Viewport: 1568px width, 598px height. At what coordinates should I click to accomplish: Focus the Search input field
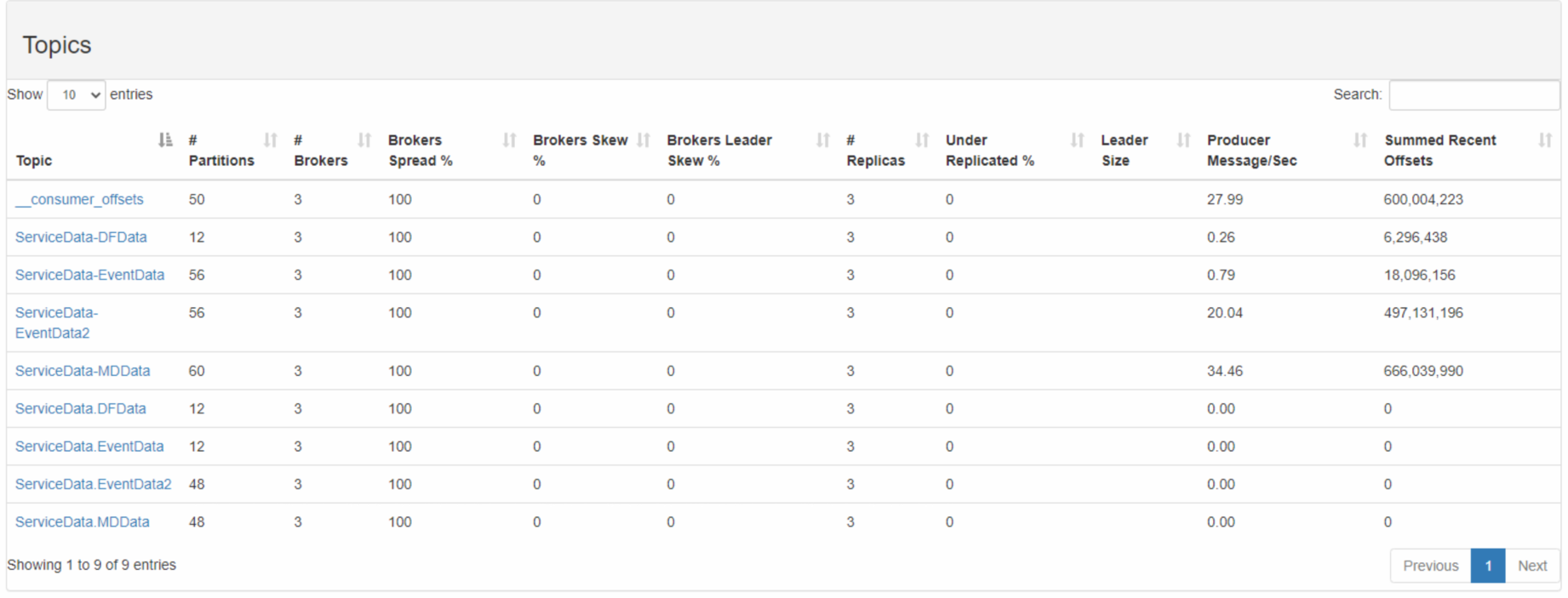click(1474, 95)
